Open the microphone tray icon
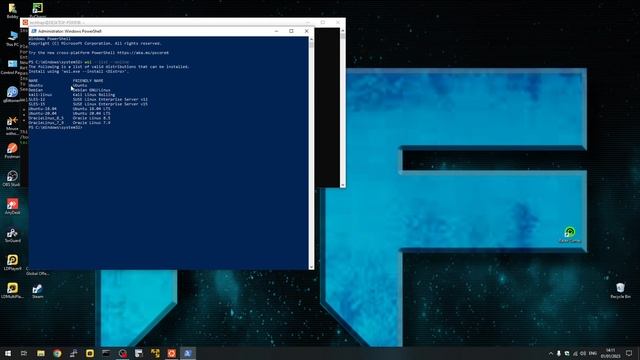This screenshot has height=360, width=640. 559,353
